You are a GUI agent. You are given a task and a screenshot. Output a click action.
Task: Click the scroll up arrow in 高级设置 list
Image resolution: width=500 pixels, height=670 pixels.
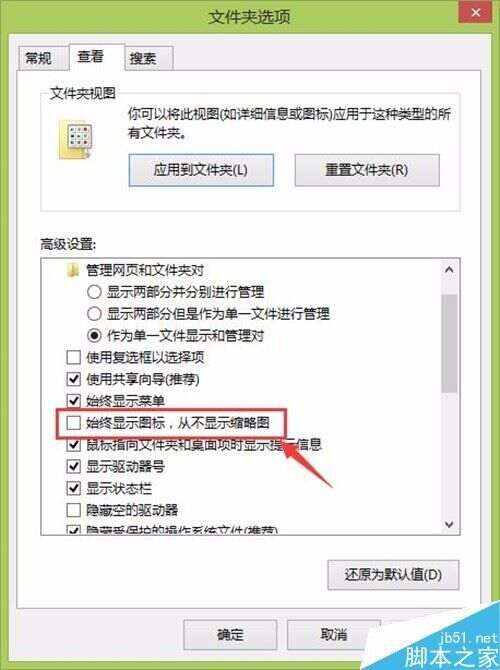click(449, 270)
